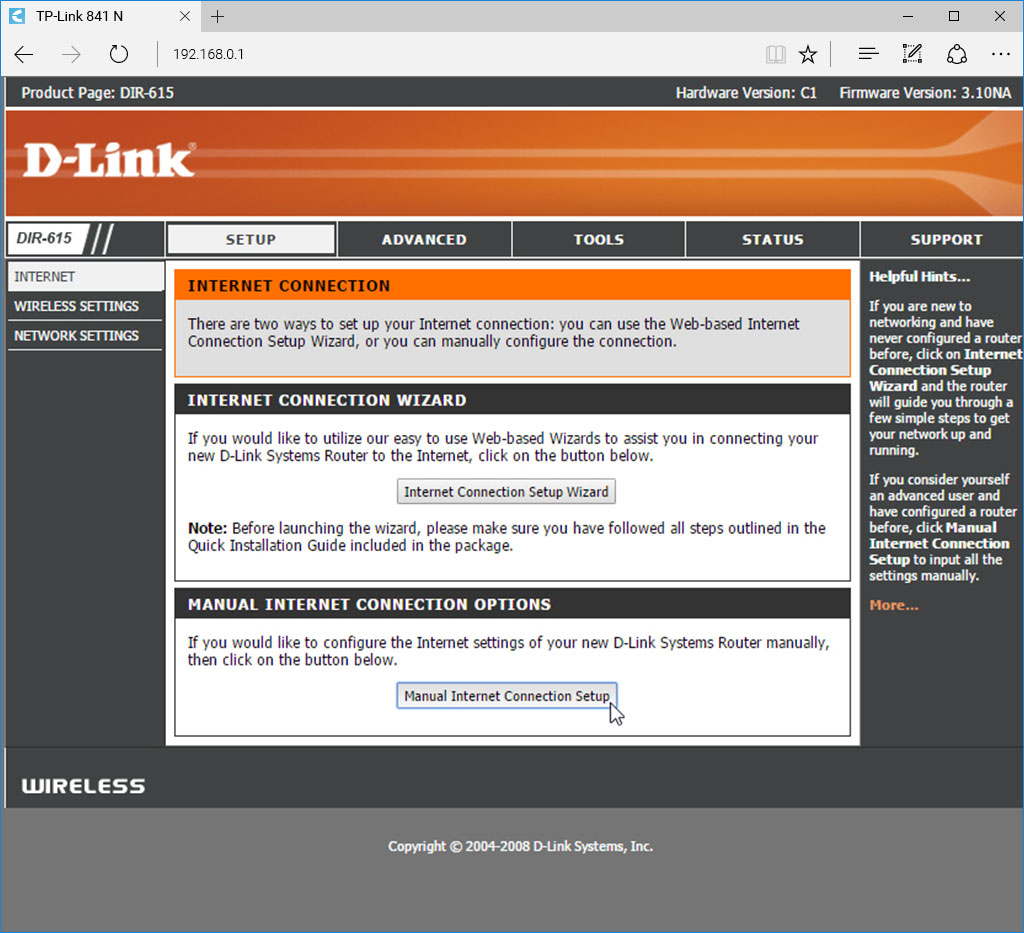Screen dimensions: 1024x933
Task: Click the INTERNET CONNECTION WIZARD heading
Action: pyautogui.click(x=327, y=400)
